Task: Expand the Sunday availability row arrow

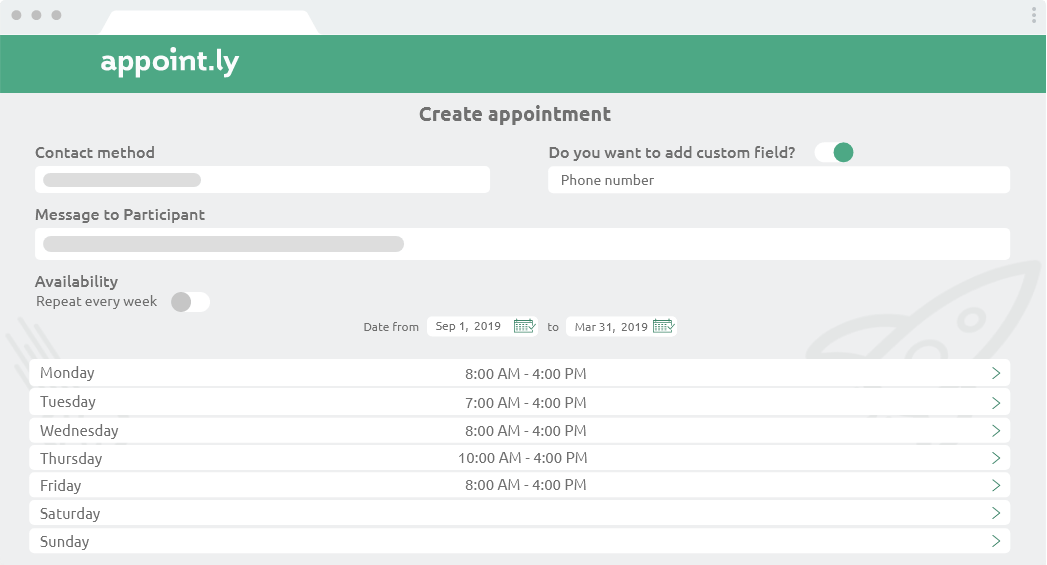Action: coord(995,541)
